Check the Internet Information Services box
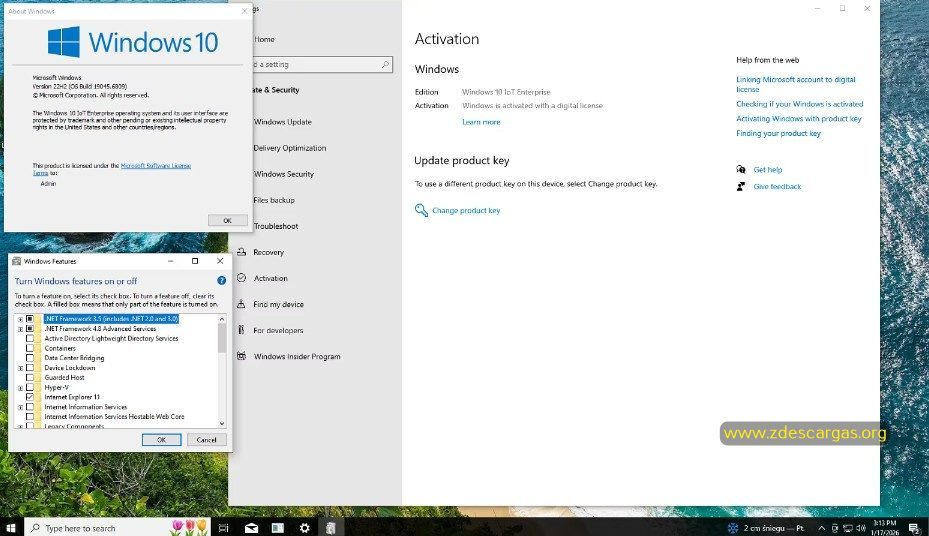Screen dimensions: 929x536 [30, 407]
